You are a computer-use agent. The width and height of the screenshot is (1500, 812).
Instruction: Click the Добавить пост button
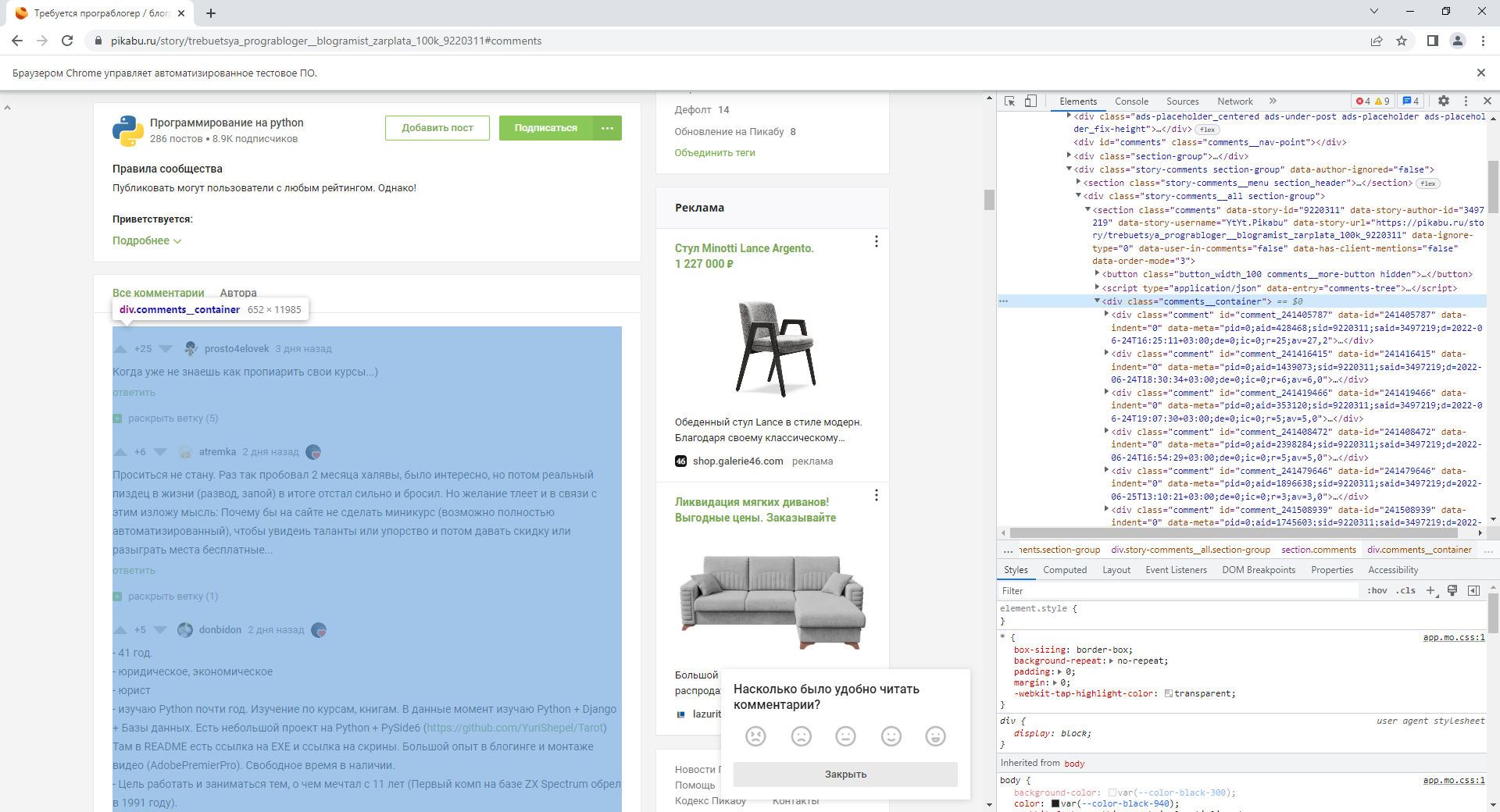437,128
